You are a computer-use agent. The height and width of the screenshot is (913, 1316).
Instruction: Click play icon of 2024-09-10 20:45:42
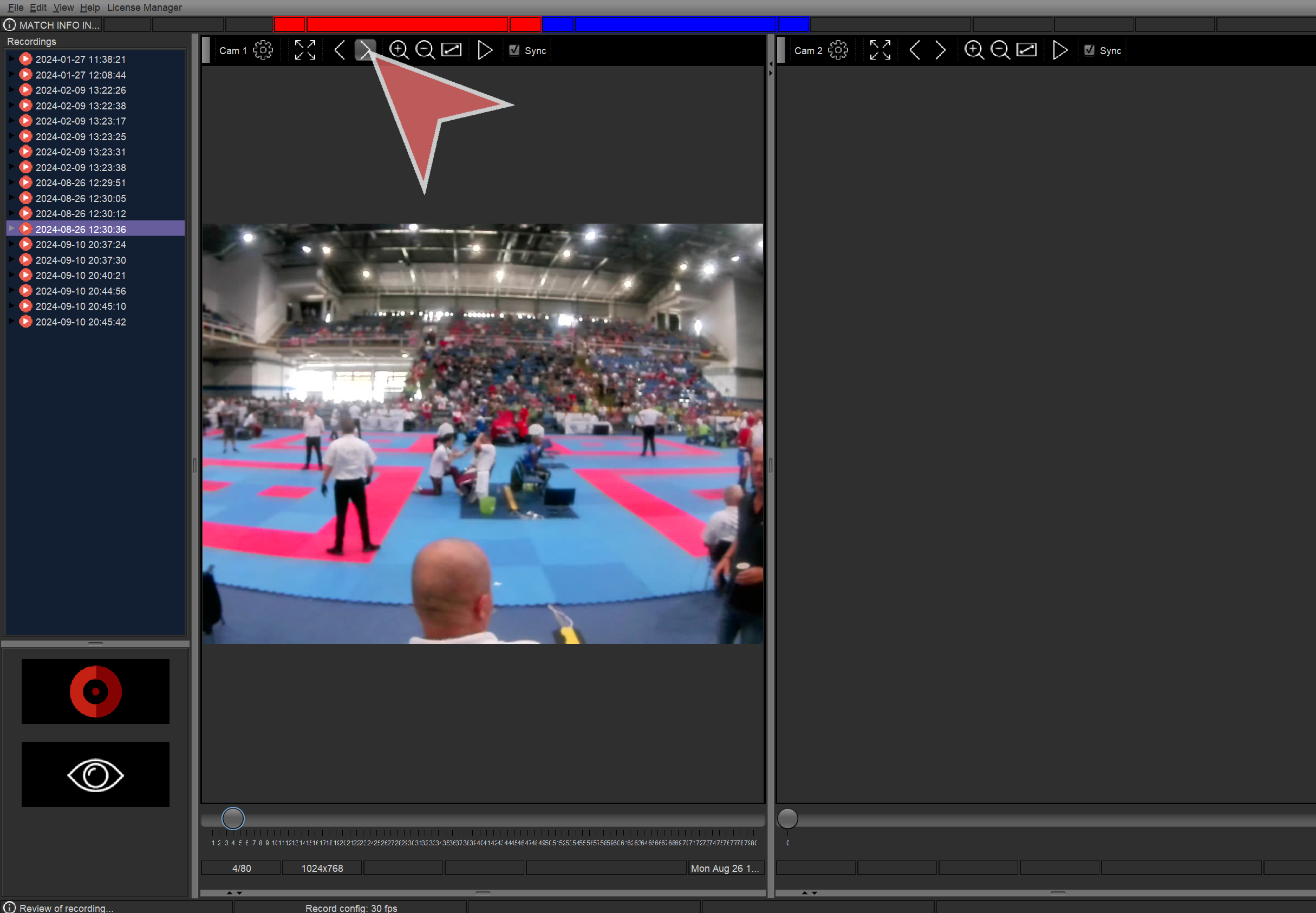click(x=26, y=322)
